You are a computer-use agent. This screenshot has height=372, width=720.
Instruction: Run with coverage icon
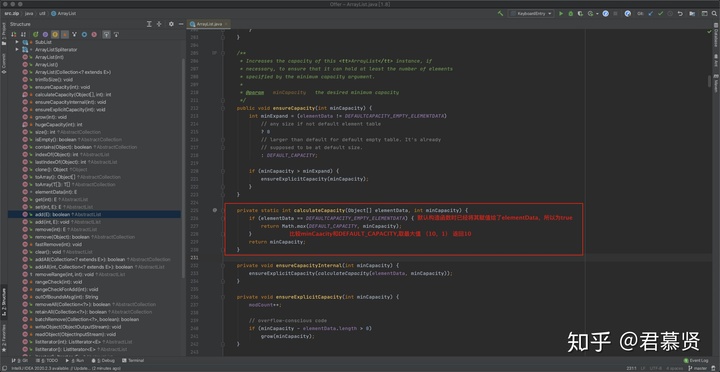click(580, 14)
